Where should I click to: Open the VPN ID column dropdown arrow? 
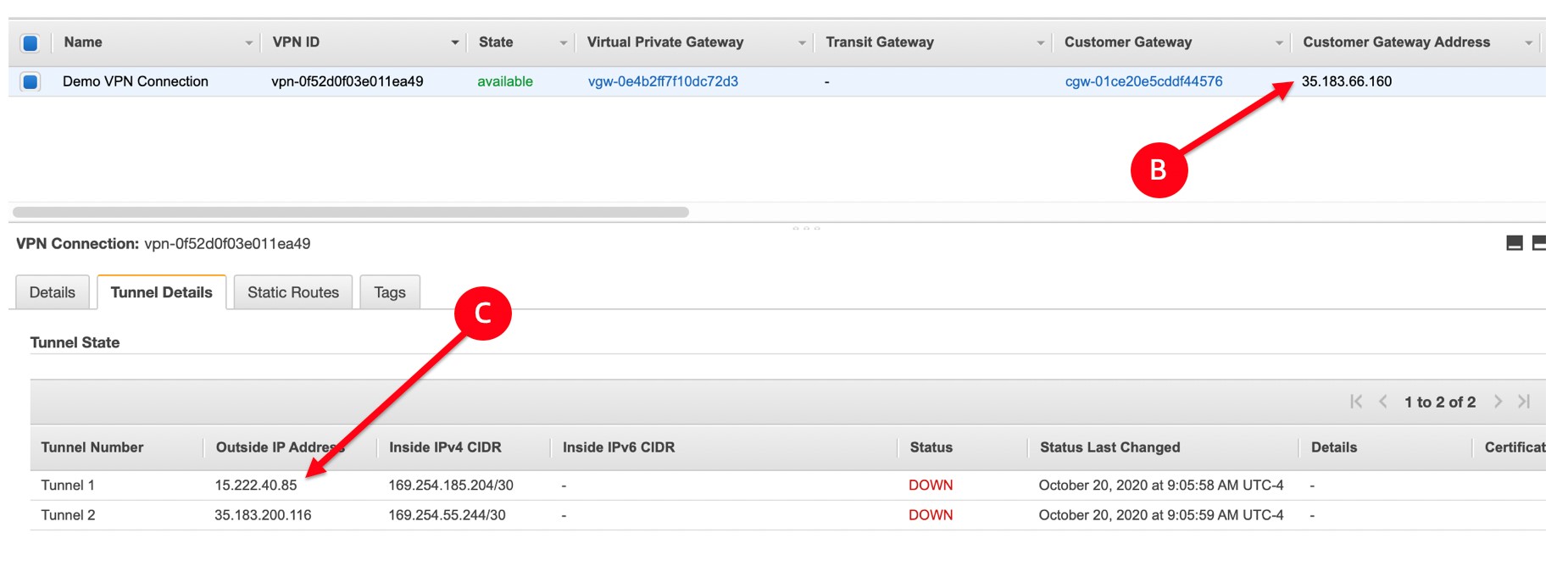click(x=455, y=42)
